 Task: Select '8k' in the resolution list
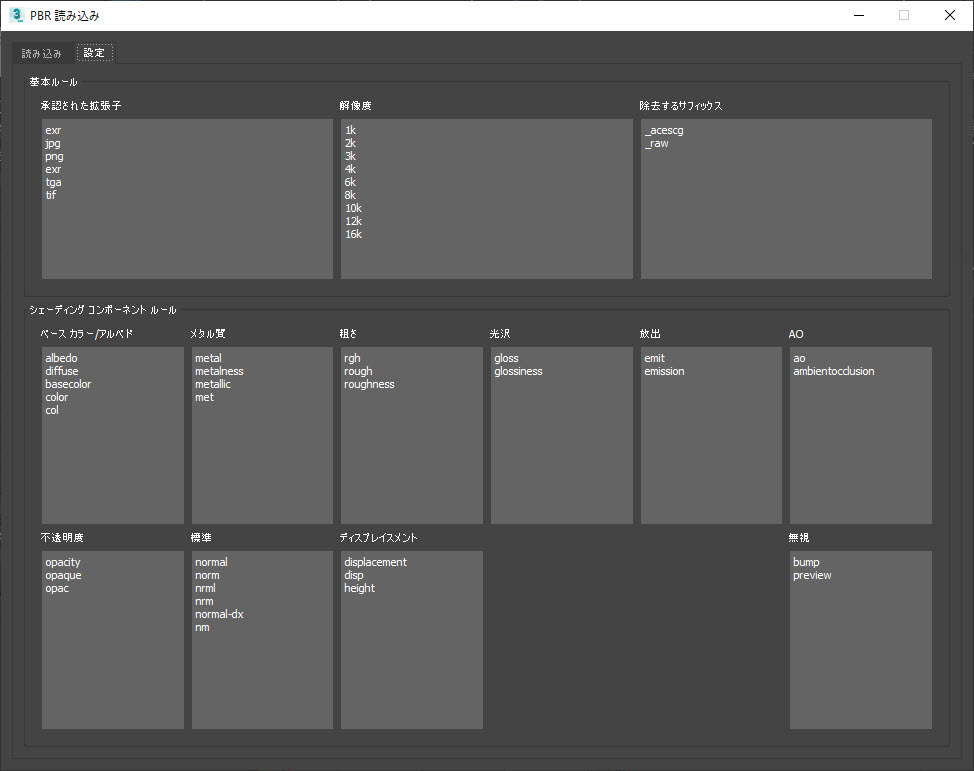point(350,195)
